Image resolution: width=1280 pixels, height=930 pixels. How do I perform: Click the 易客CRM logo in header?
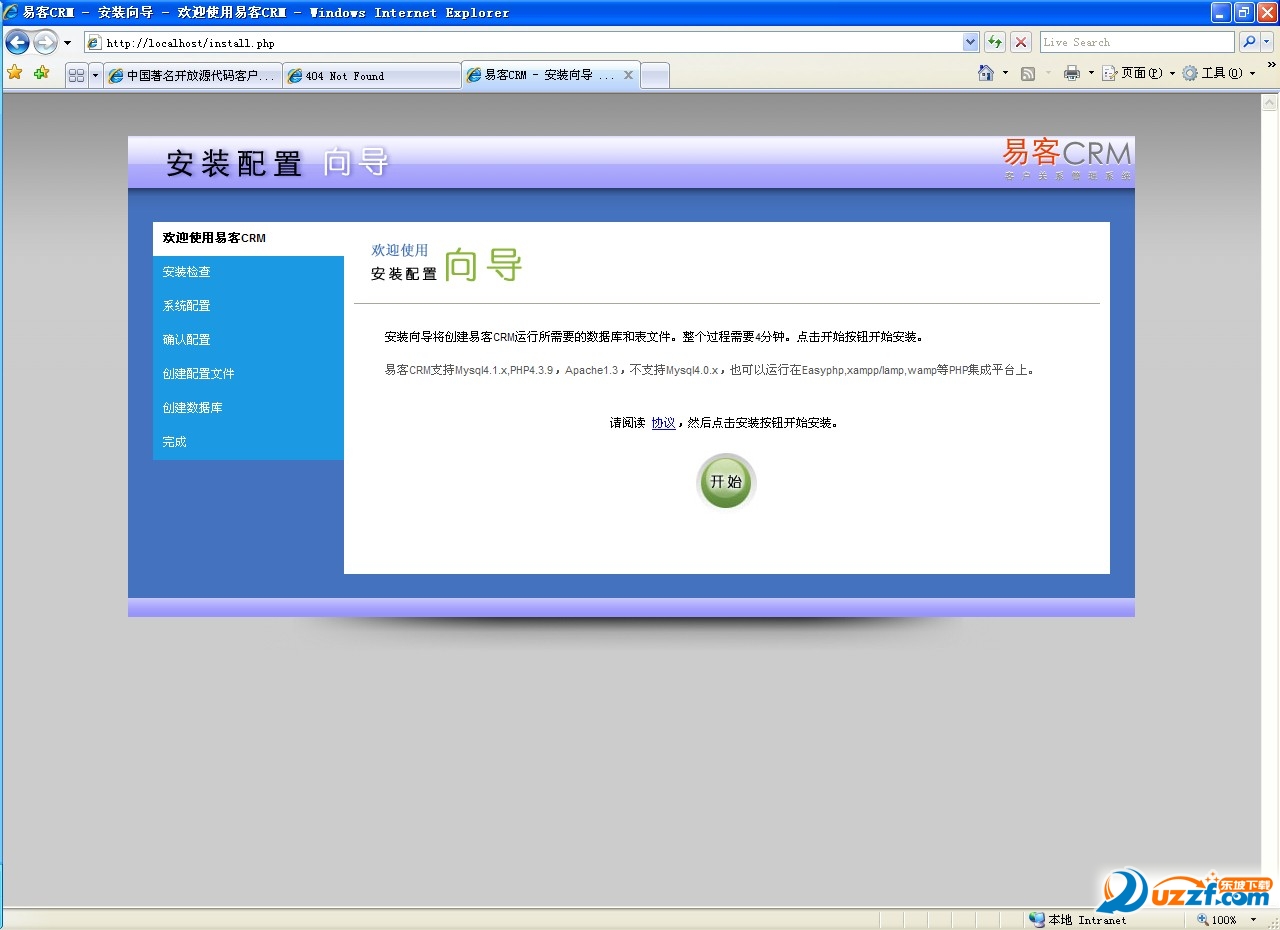pyautogui.click(x=1067, y=158)
